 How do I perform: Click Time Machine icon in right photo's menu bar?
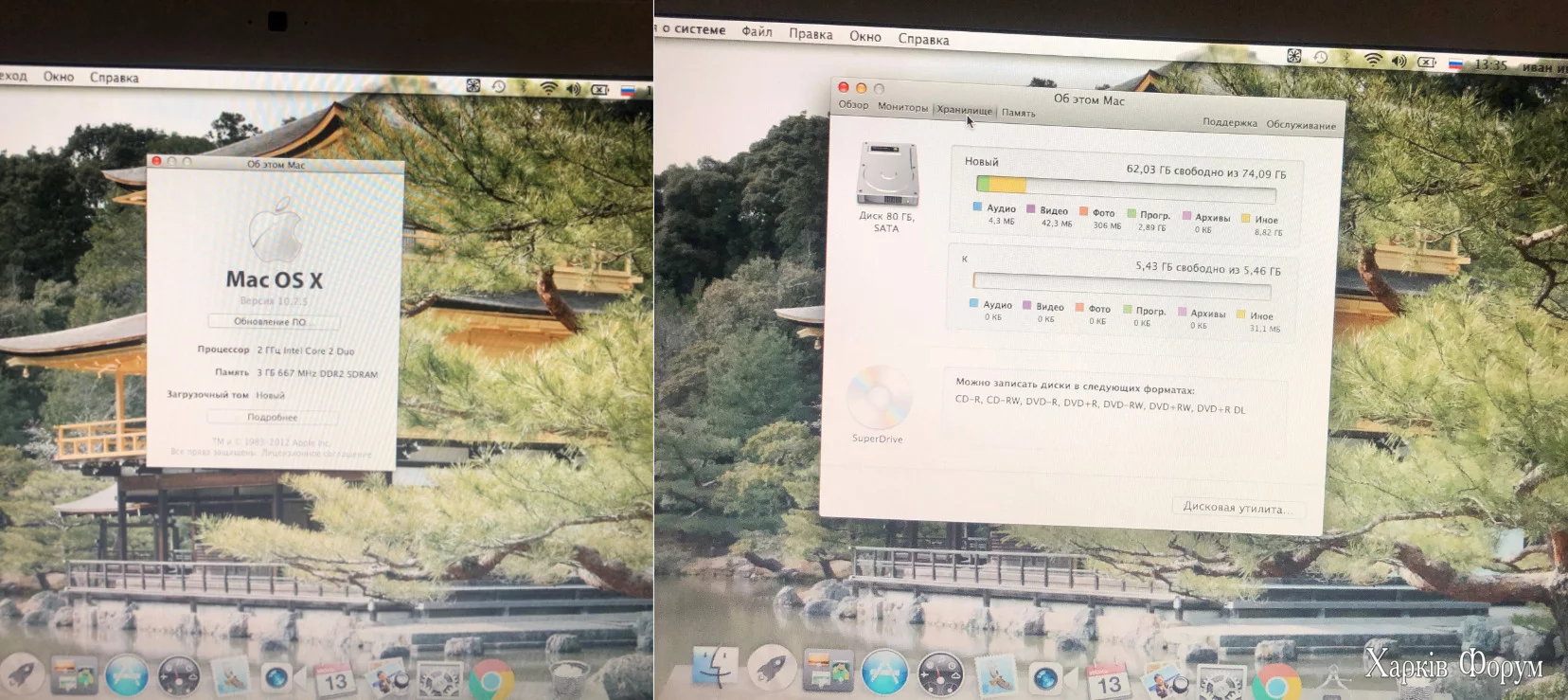point(1321,58)
